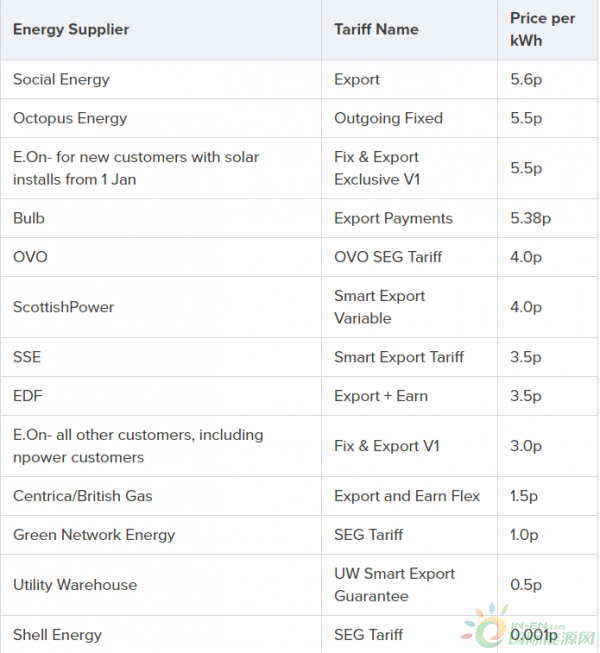The height and width of the screenshot is (653, 600).
Task: Select the Smart Export Variable cell
Action: click(409, 307)
